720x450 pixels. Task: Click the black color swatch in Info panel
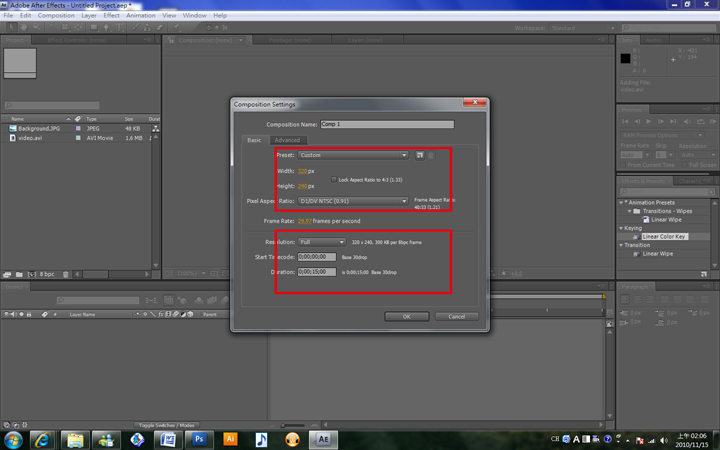click(x=625, y=58)
